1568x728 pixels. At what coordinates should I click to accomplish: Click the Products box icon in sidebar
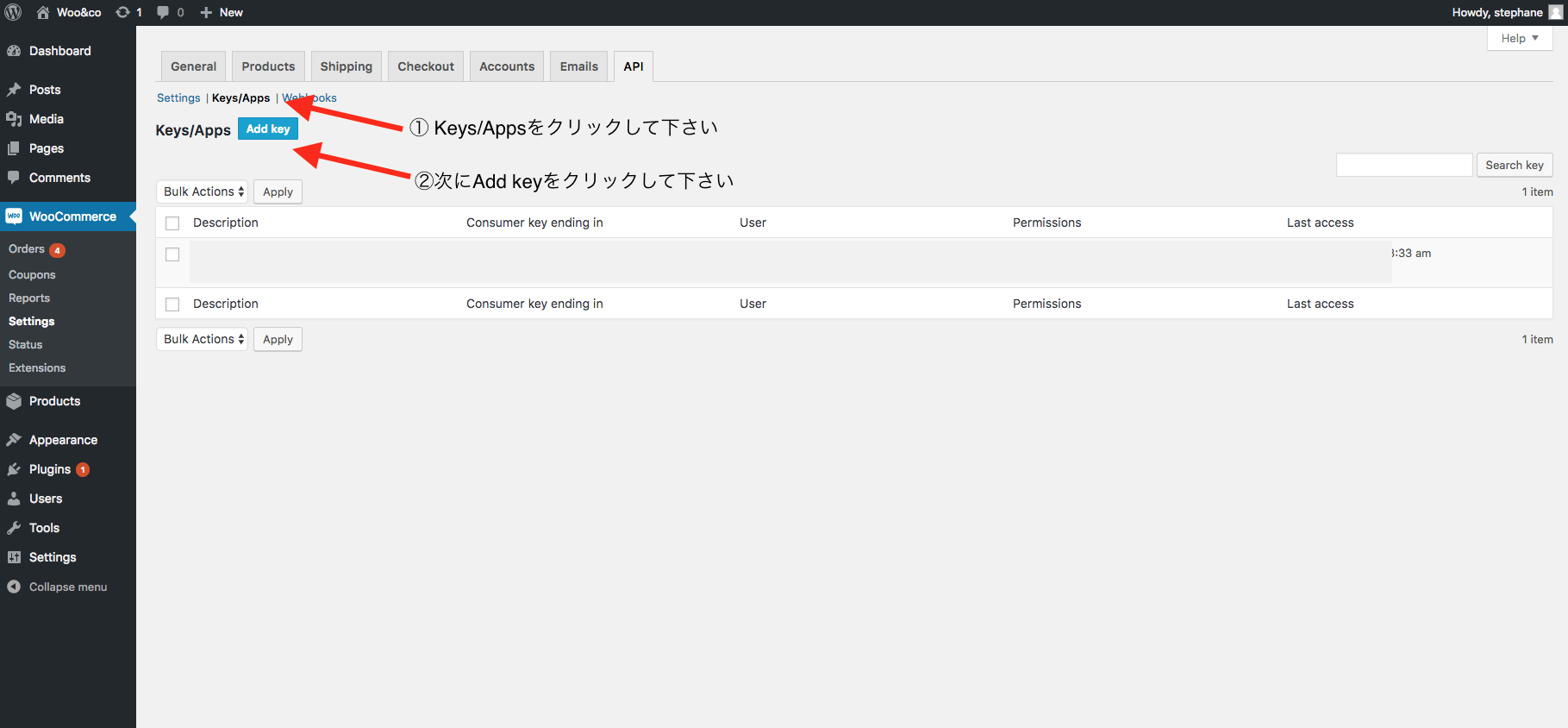(14, 401)
